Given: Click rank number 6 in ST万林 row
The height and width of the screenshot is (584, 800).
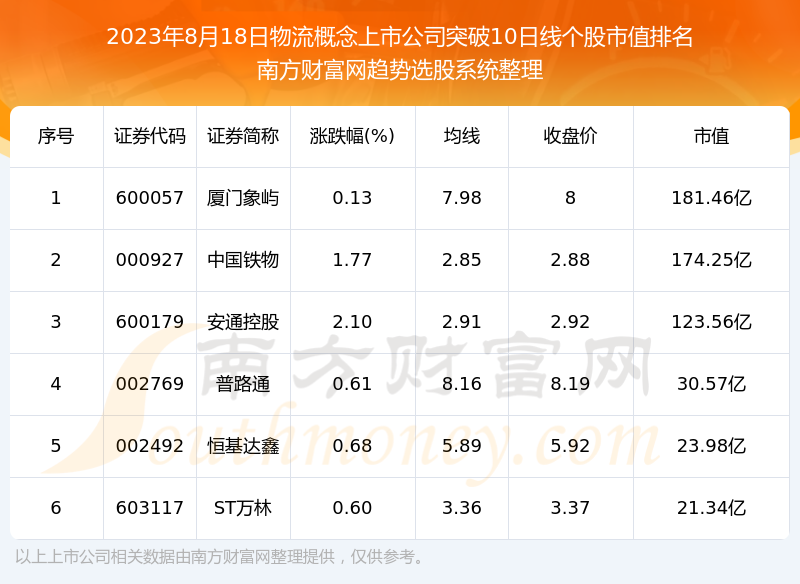Looking at the screenshot, I should [x=56, y=508].
